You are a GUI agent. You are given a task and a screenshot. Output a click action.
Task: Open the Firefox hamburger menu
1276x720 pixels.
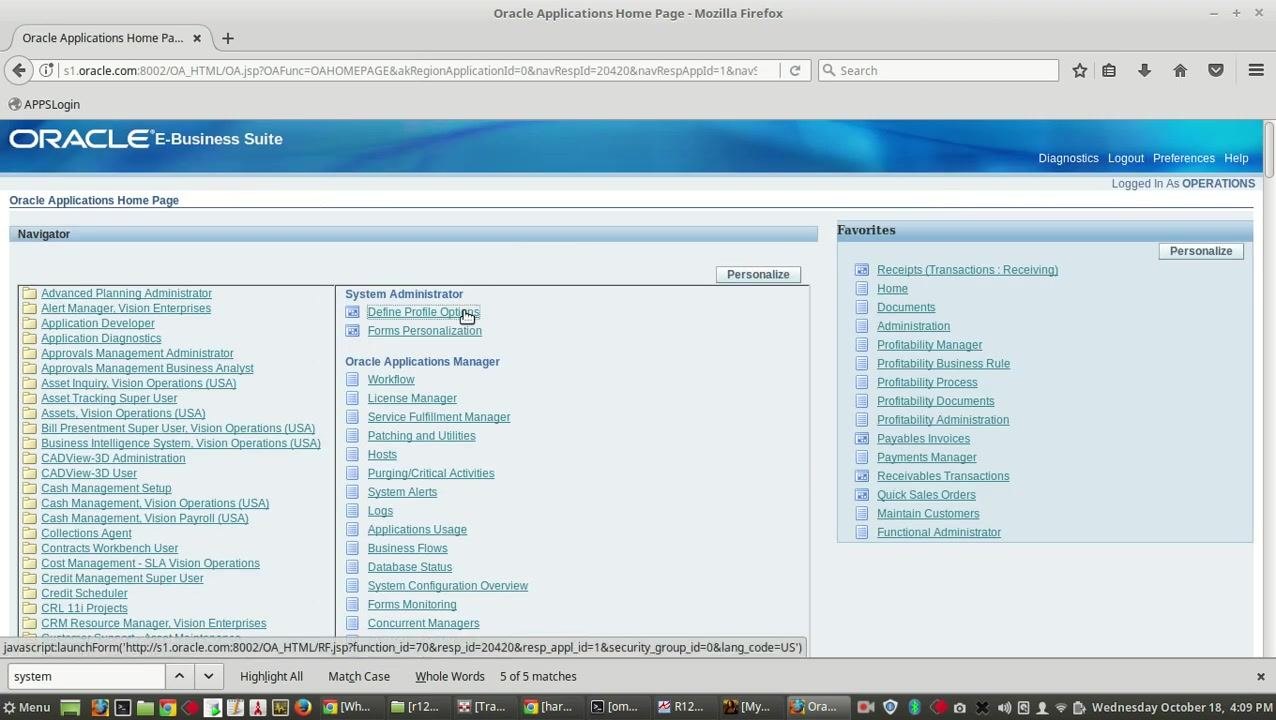[1256, 70]
